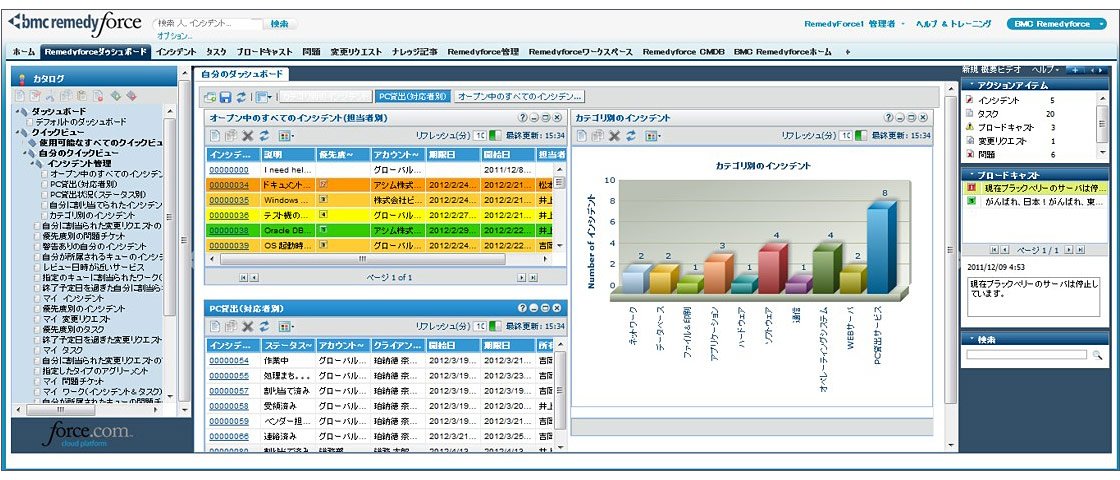Open the インシデント tab
This screenshot has height=480, width=1120.
[x=176, y=51]
